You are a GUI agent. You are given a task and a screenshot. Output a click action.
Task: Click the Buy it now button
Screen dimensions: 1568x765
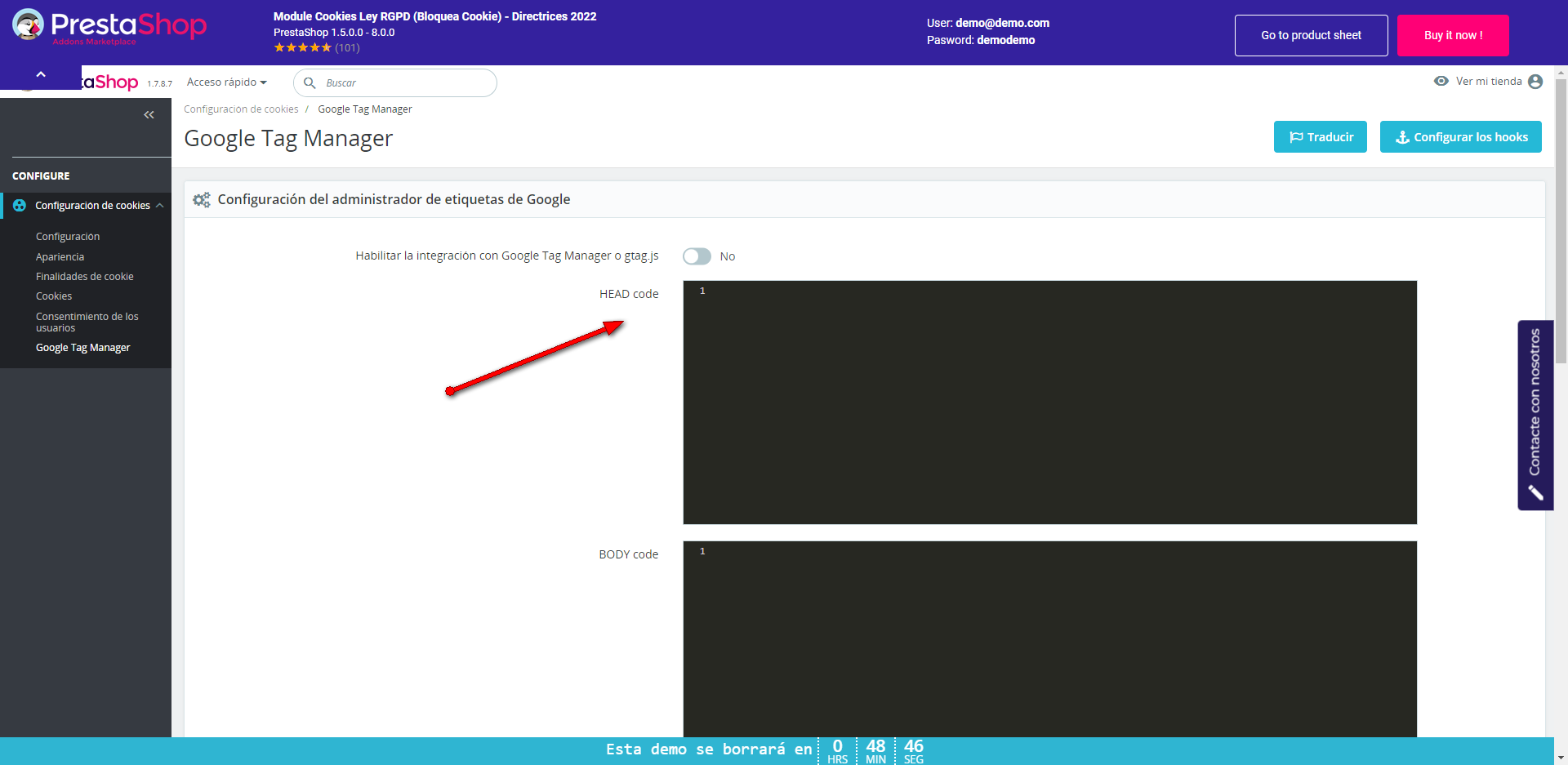[x=1453, y=35]
